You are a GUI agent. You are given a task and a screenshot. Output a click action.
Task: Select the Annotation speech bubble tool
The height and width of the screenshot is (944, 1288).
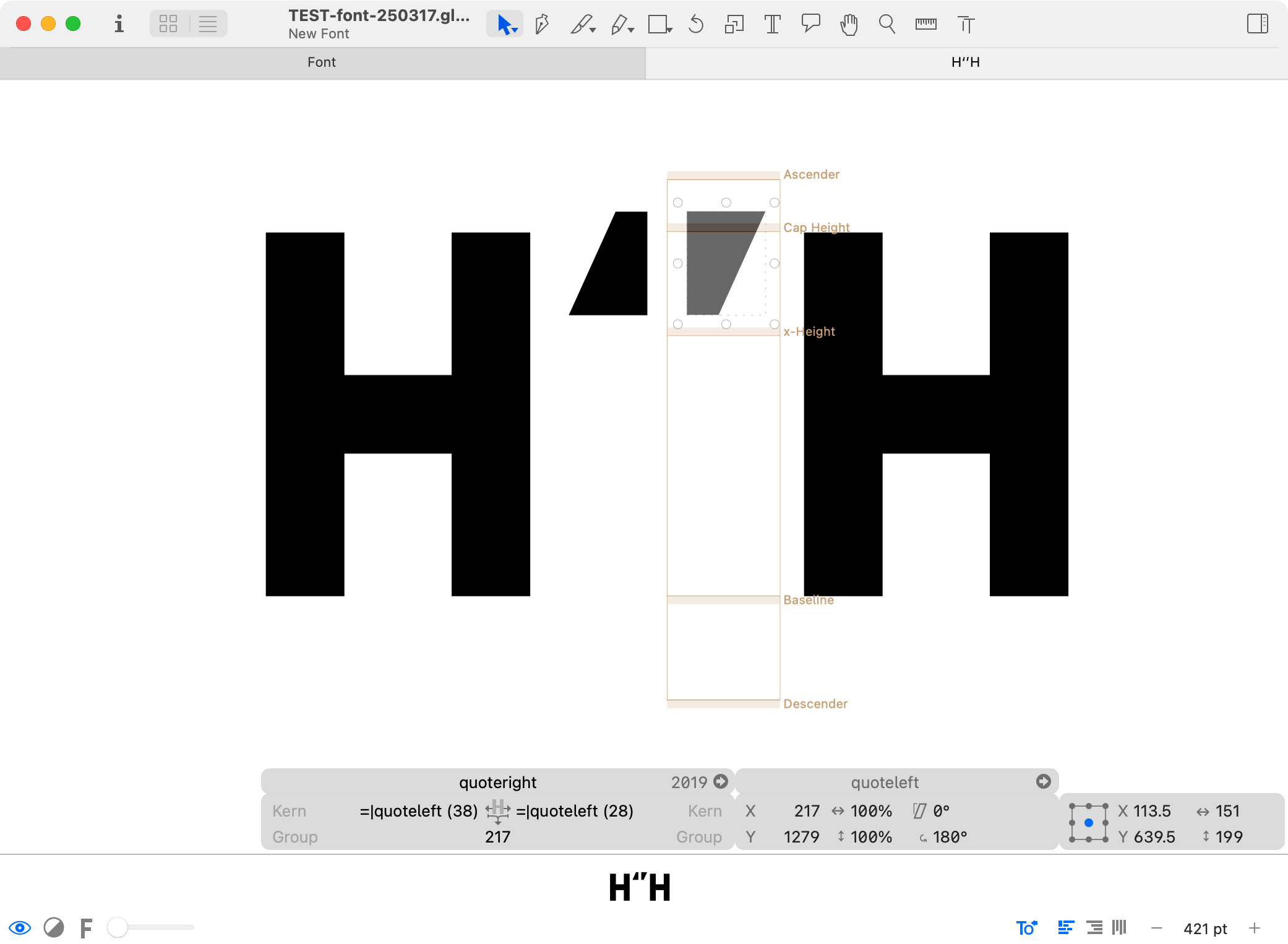tap(810, 24)
